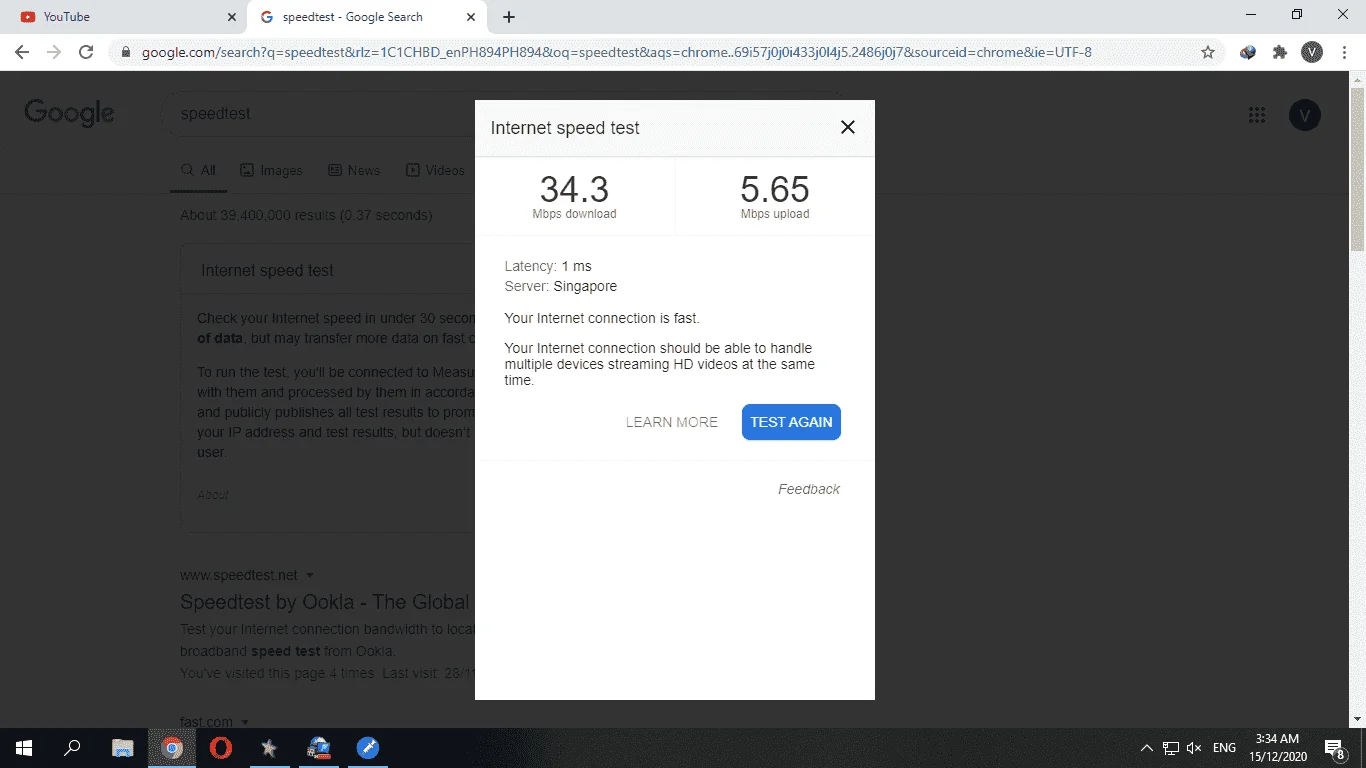Open File Explorer from taskbar

122,747
